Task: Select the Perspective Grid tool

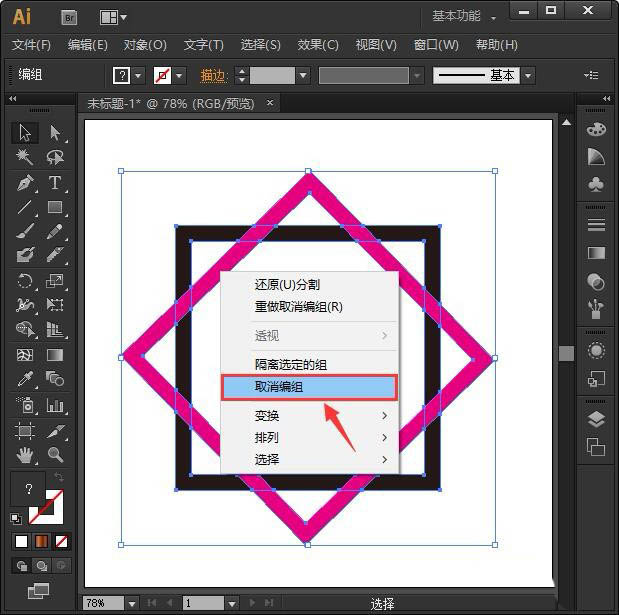Action: [55, 329]
